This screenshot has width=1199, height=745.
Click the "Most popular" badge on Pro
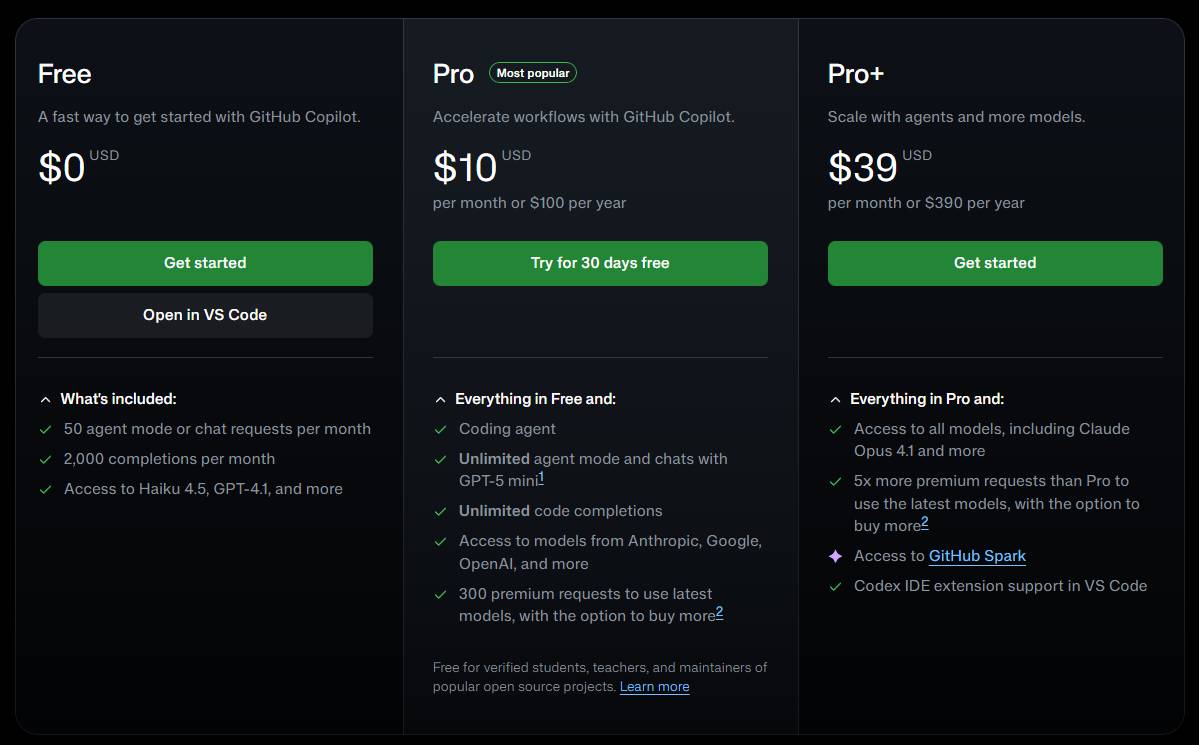[533, 72]
